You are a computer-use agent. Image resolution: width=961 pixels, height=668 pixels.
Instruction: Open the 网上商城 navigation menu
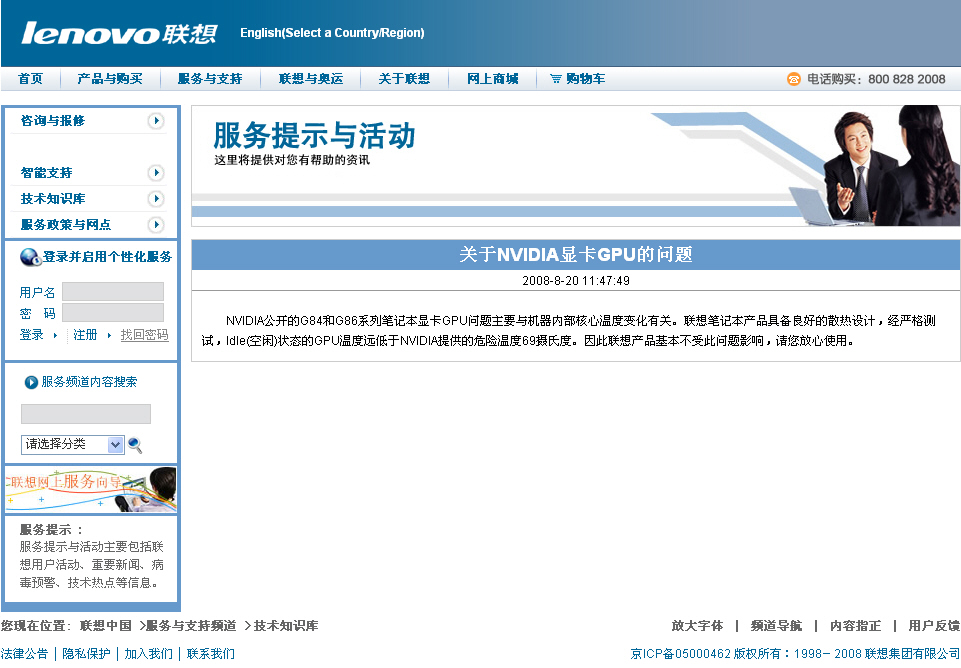coord(493,78)
